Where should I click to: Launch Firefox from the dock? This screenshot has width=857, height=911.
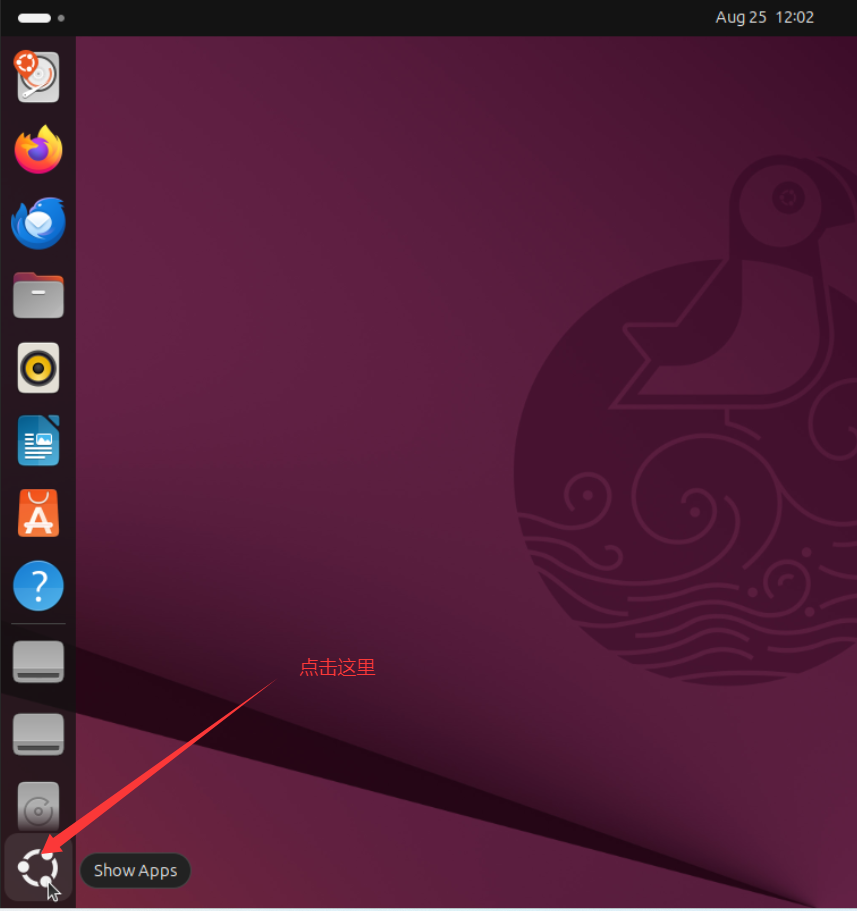tap(38, 149)
